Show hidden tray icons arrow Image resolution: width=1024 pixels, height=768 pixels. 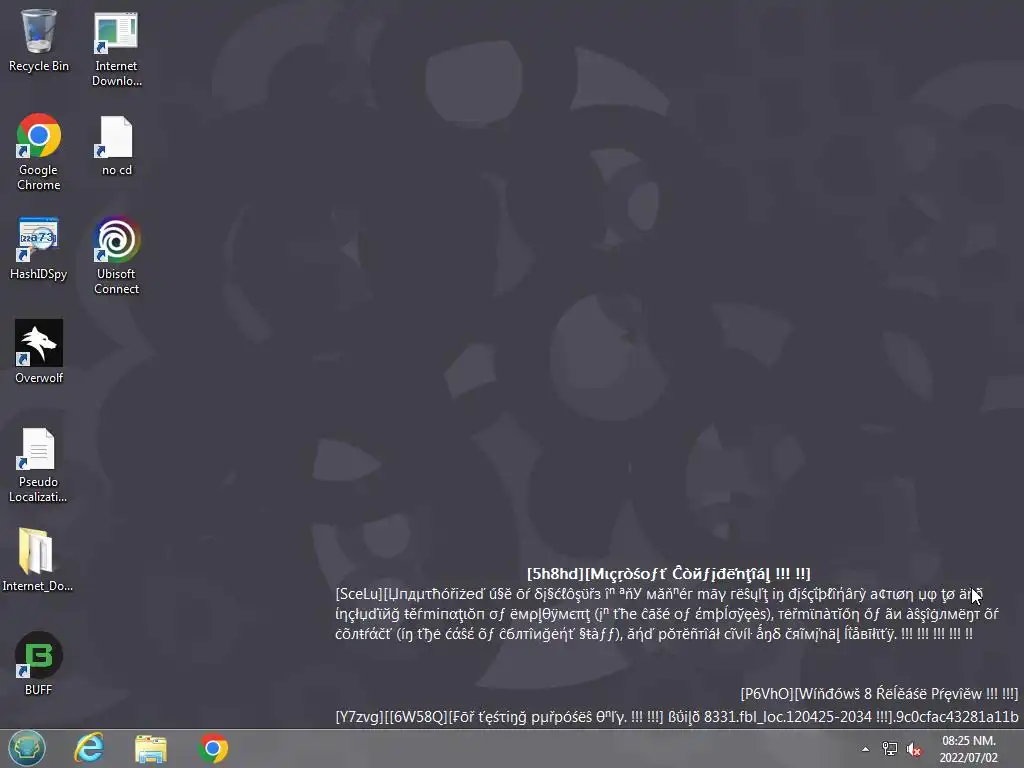coord(865,749)
